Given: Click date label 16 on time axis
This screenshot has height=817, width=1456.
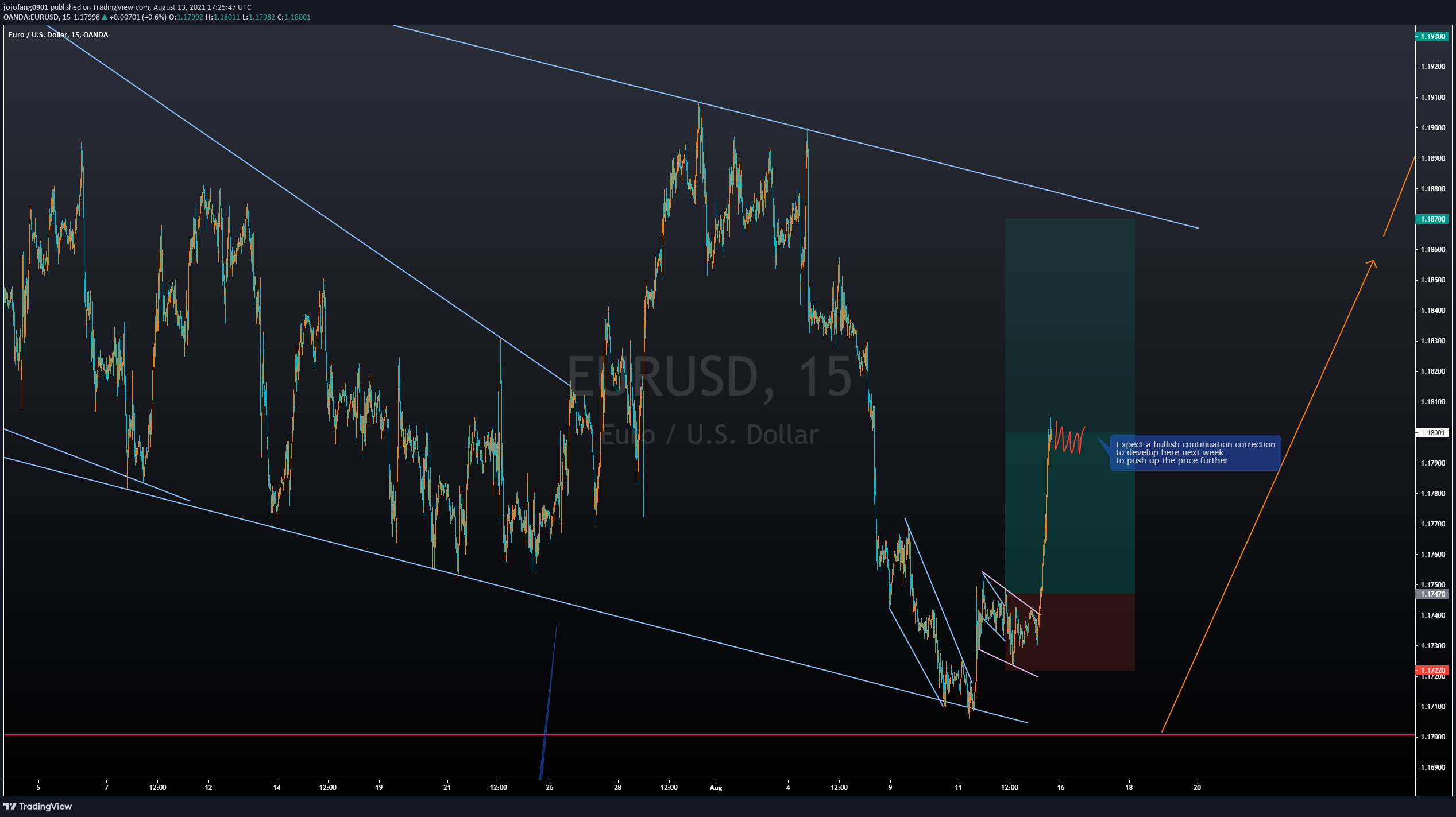Looking at the screenshot, I should (1061, 788).
